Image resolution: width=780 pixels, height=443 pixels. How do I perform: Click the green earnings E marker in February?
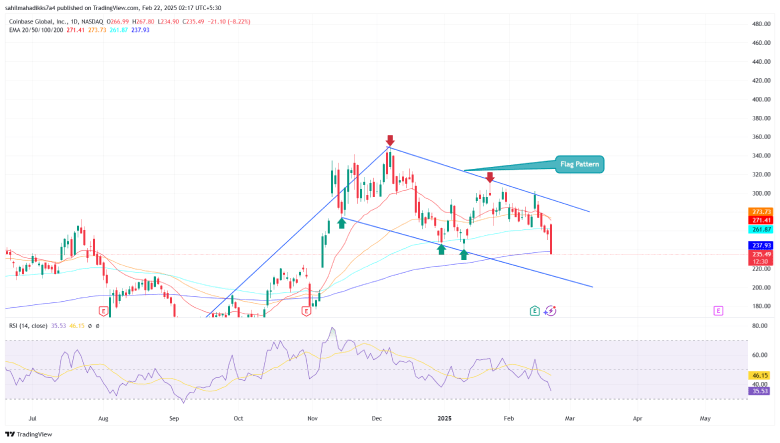pos(536,312)
